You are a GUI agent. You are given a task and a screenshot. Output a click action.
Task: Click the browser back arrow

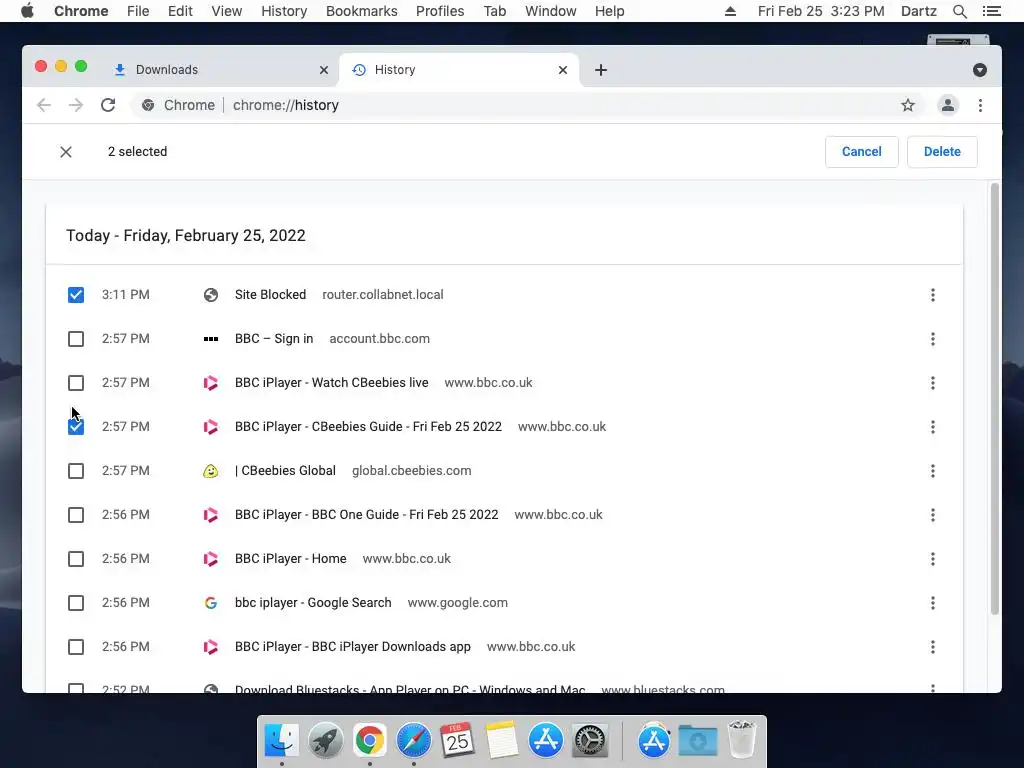tap(44, 105)
